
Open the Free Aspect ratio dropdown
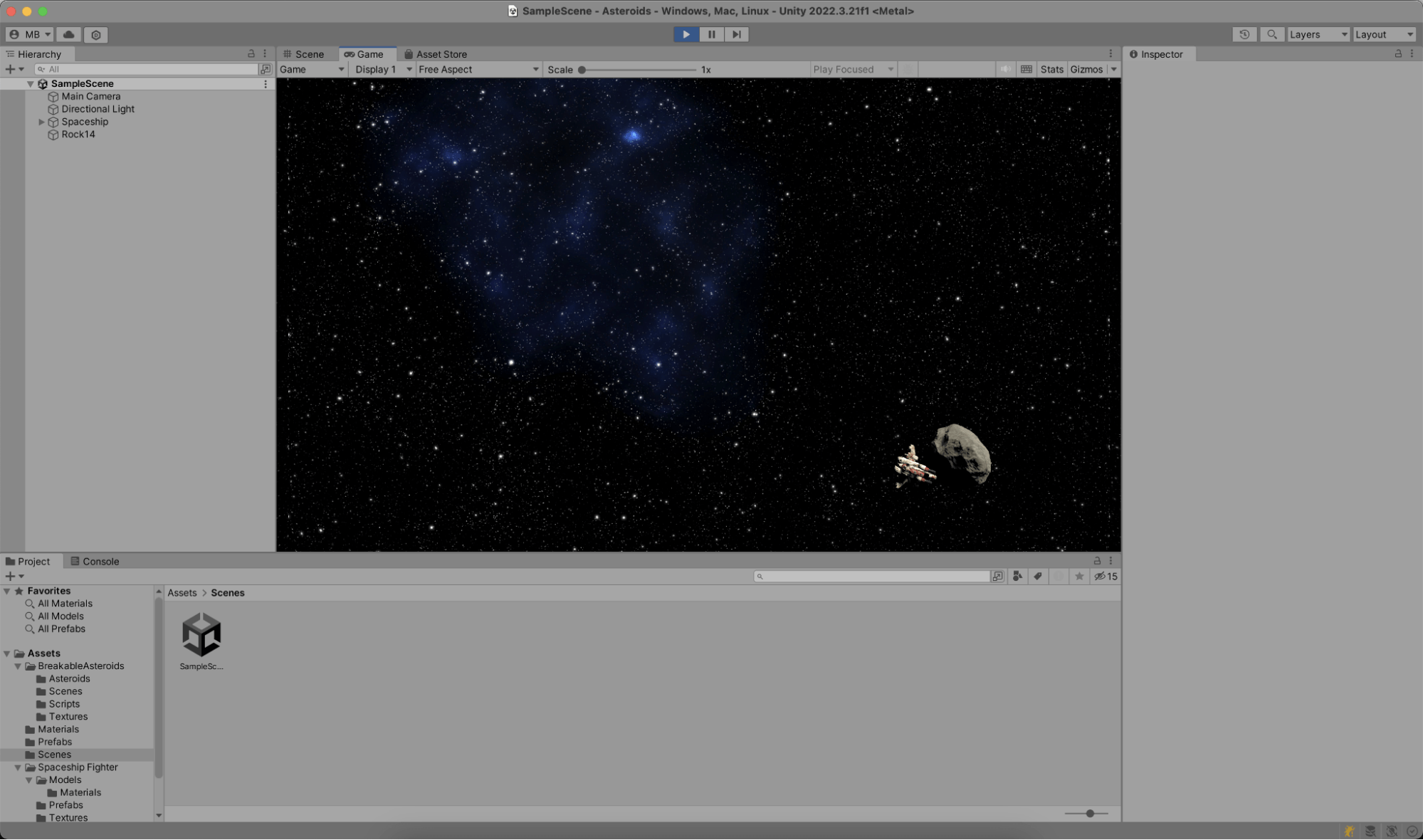click(x=478, y=69)
